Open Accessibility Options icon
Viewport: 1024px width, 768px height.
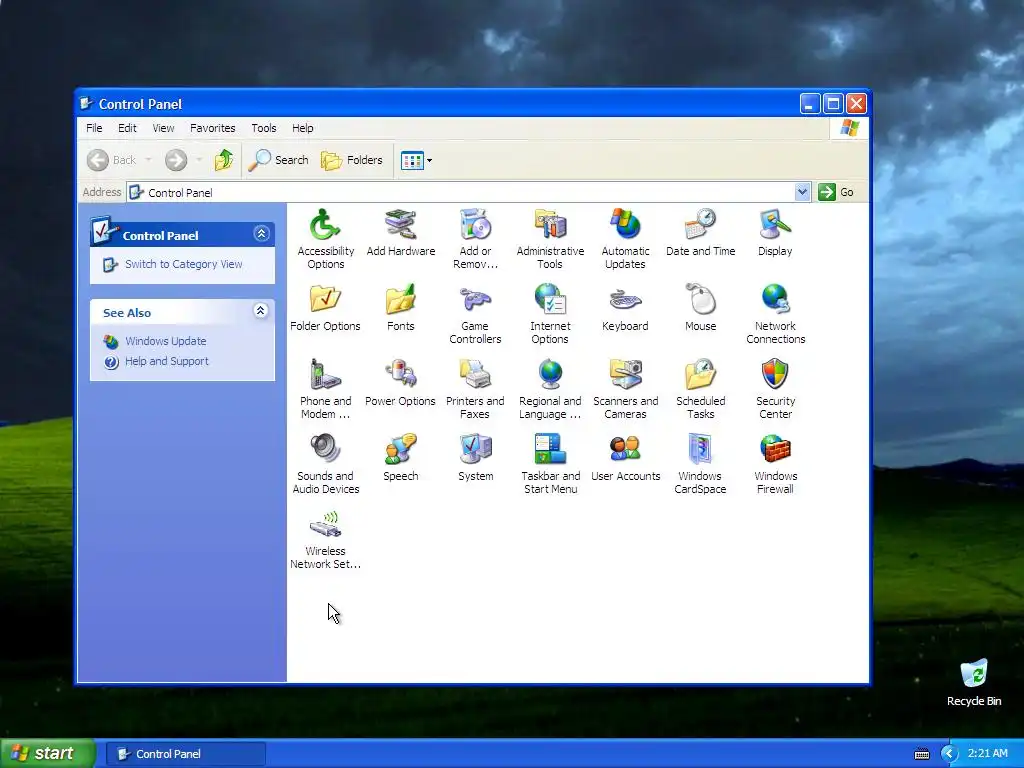pyautogui.click(x=325, y=239)
